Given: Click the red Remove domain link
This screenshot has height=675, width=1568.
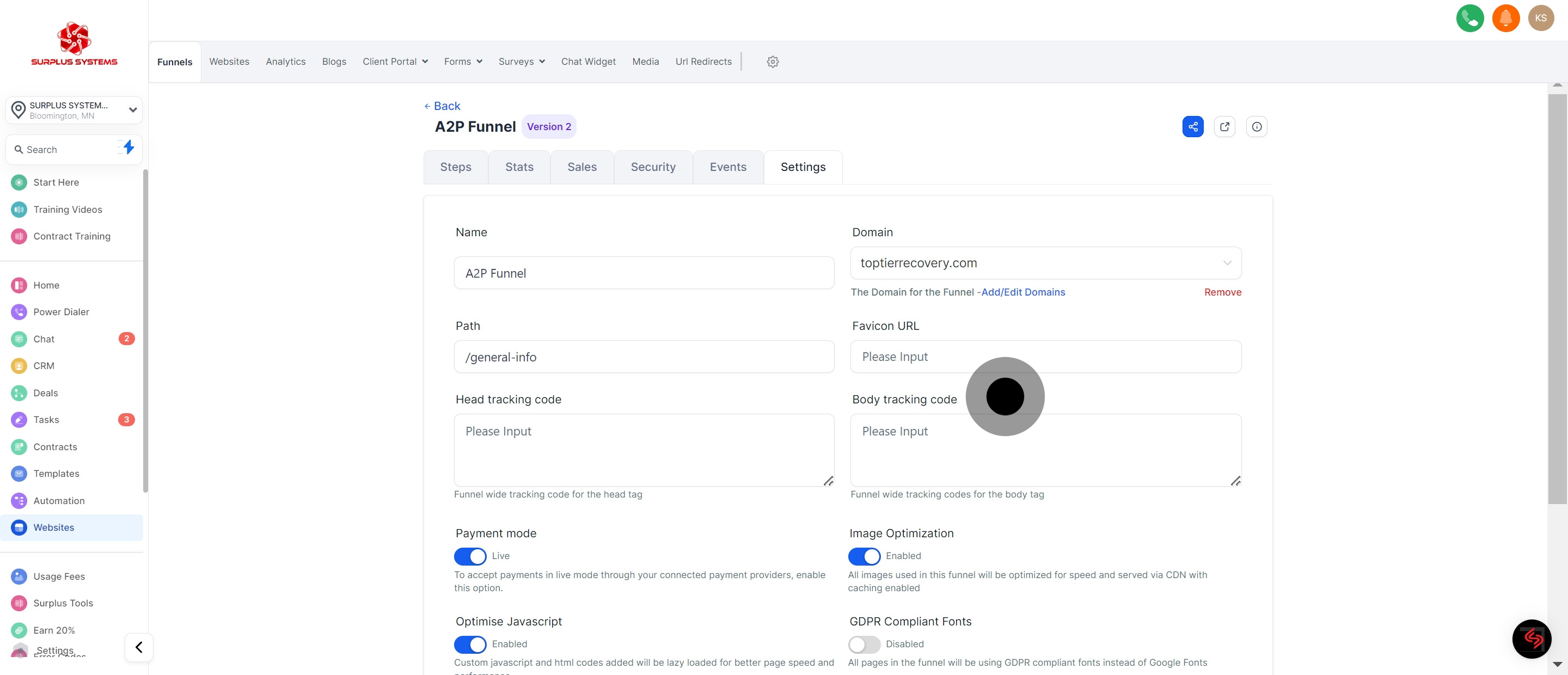Looking at the screenshot, I should pyautogui.click(x=1222, y=292).
